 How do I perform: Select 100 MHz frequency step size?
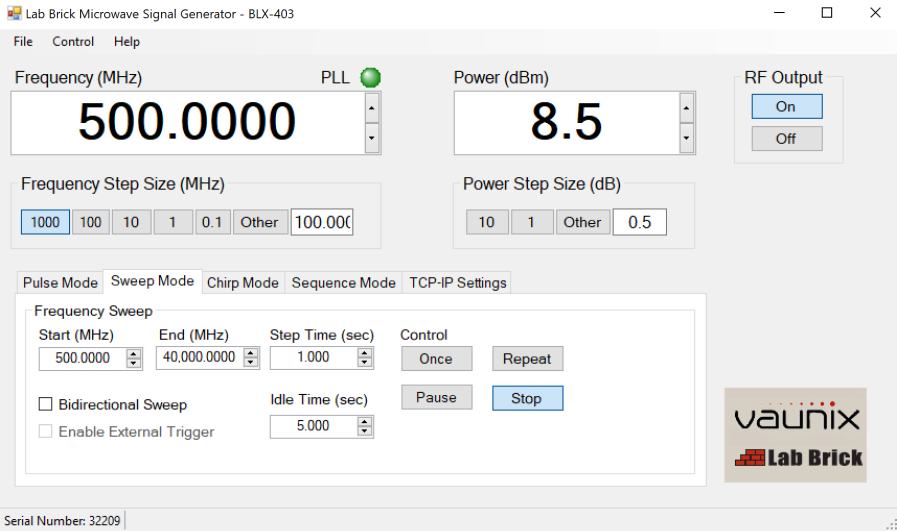point(90,222)
